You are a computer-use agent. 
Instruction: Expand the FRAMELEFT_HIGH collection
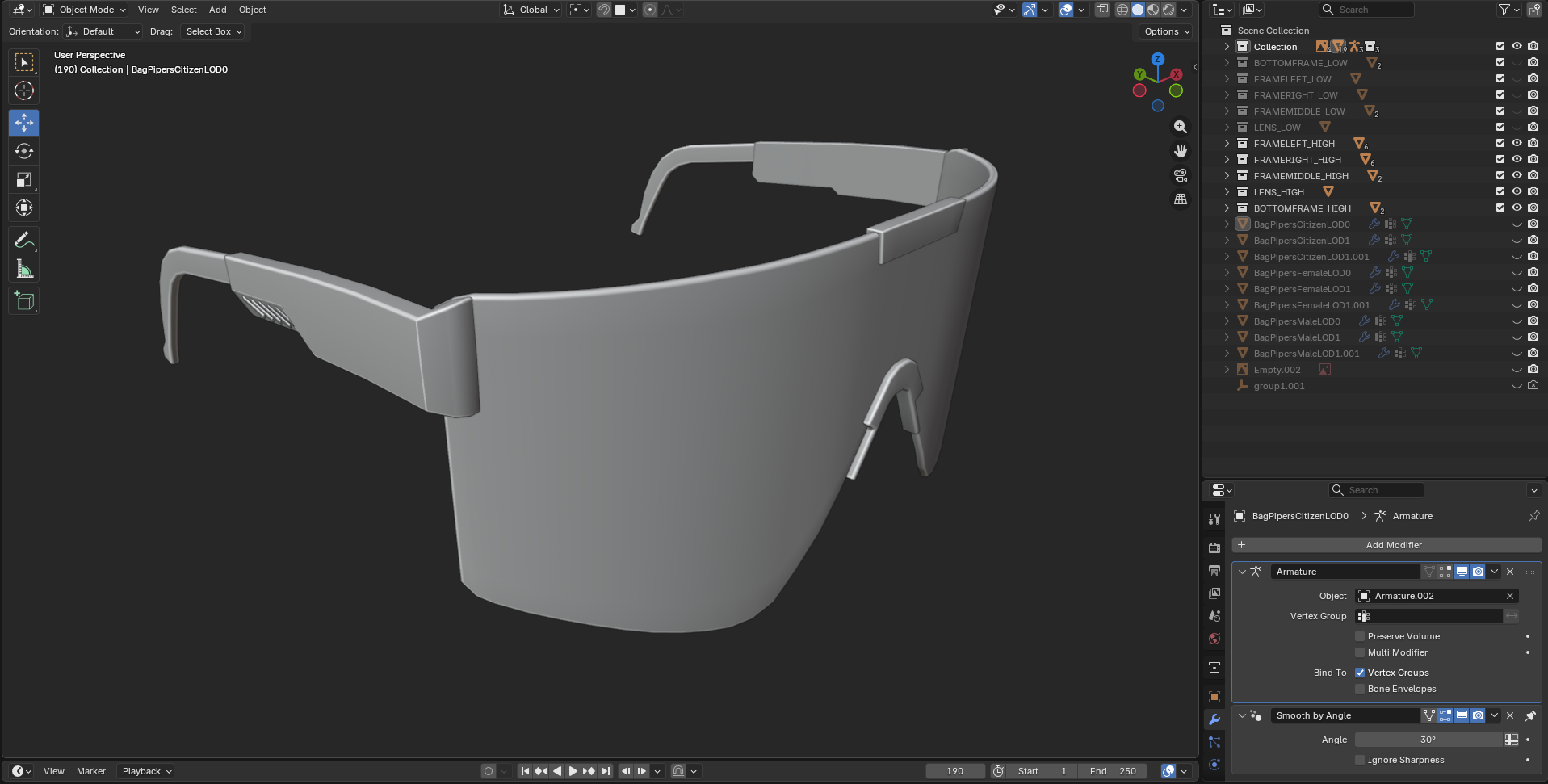click(x=1227, y=144)
